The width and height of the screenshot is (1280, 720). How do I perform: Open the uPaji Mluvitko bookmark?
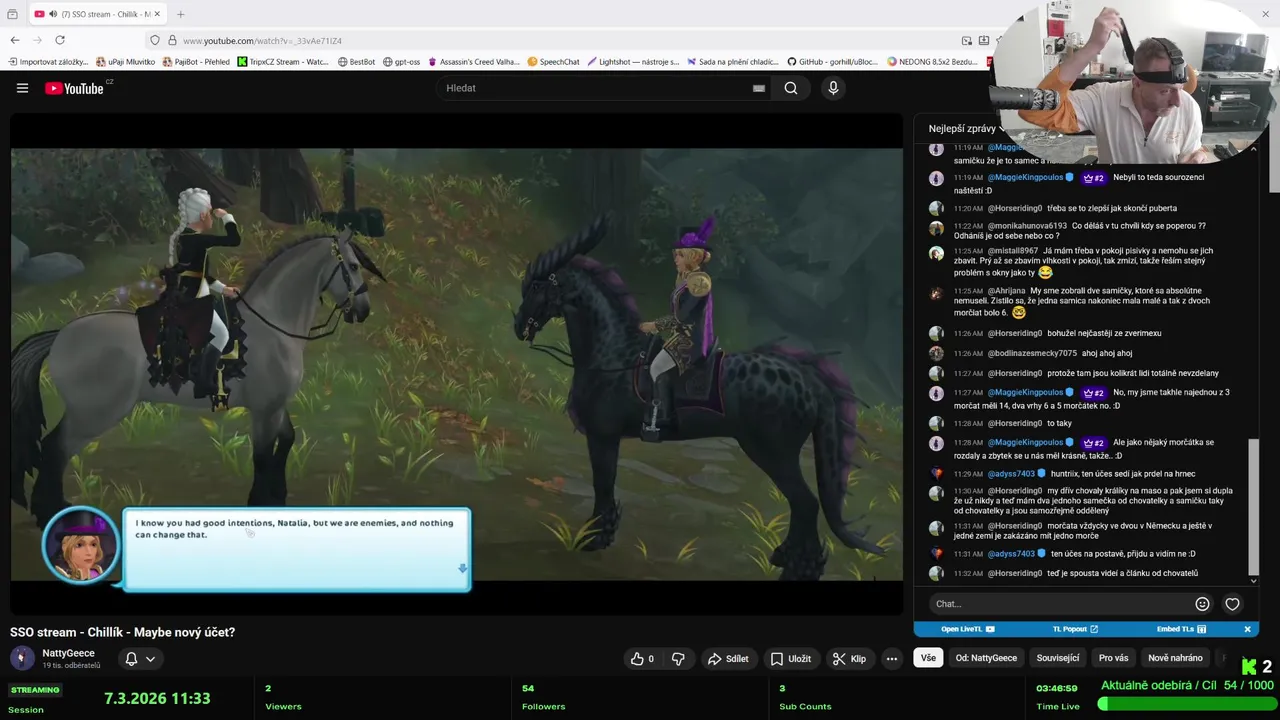point(126,62)
